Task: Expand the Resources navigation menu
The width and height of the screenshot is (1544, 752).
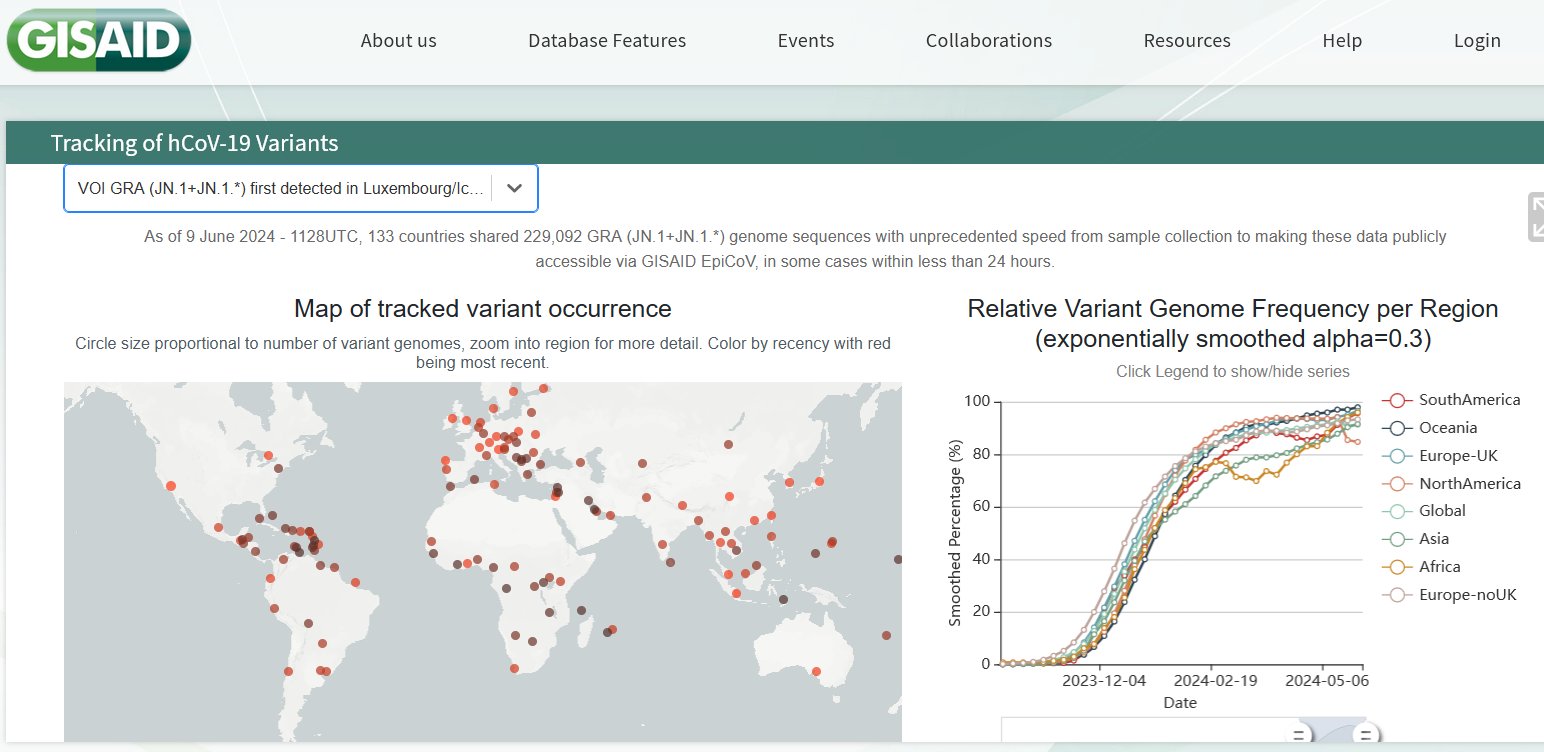Action: (1186, 41)
